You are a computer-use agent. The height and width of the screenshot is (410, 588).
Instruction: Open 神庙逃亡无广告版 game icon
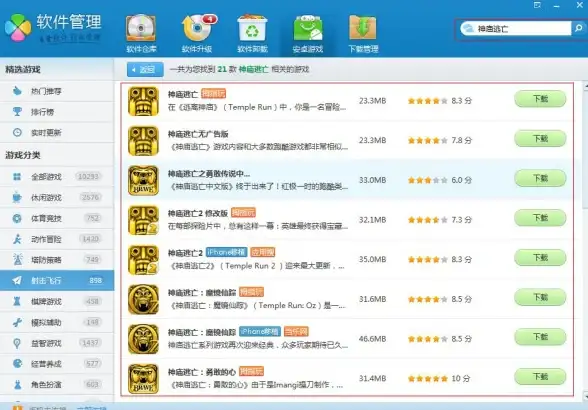coord(143,141)
